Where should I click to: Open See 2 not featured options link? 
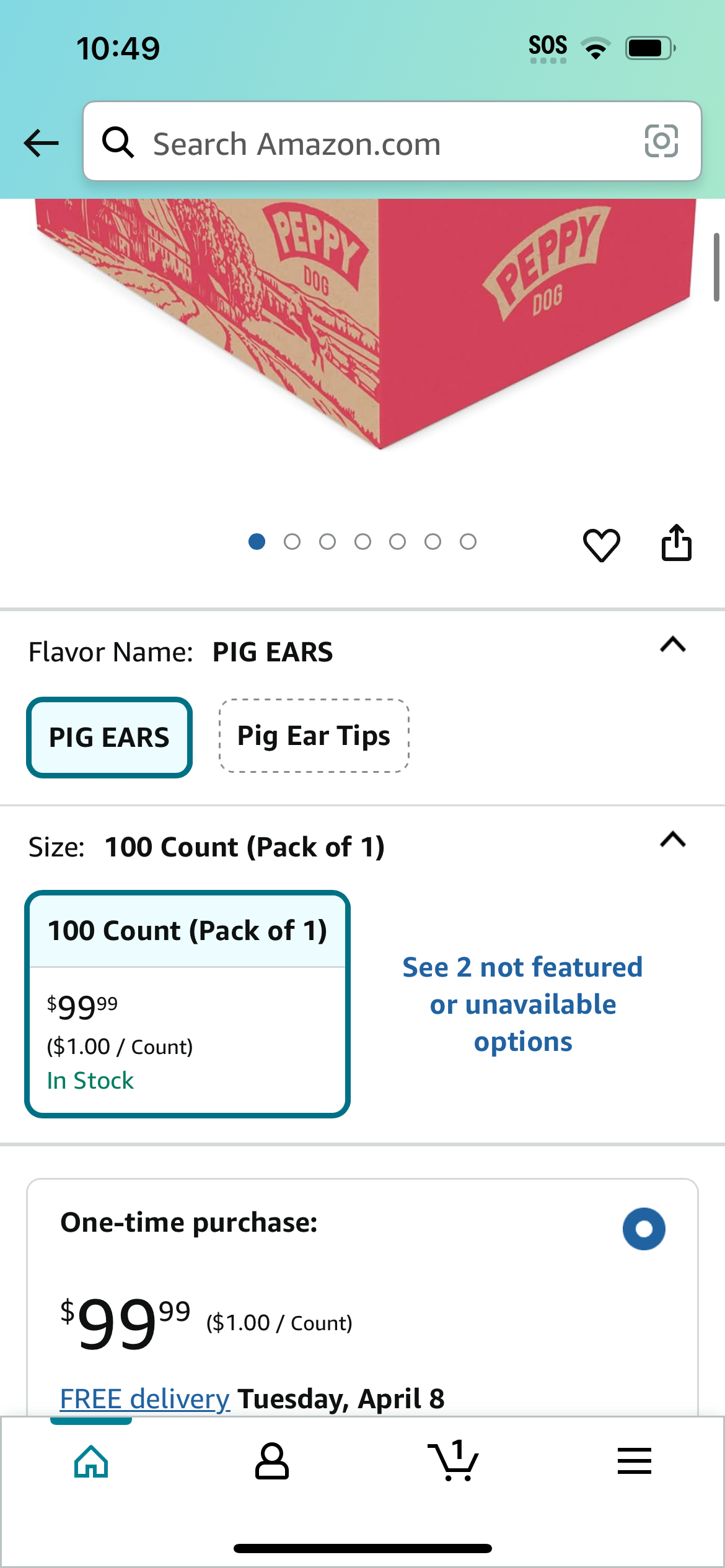(x=522, y=1004)
